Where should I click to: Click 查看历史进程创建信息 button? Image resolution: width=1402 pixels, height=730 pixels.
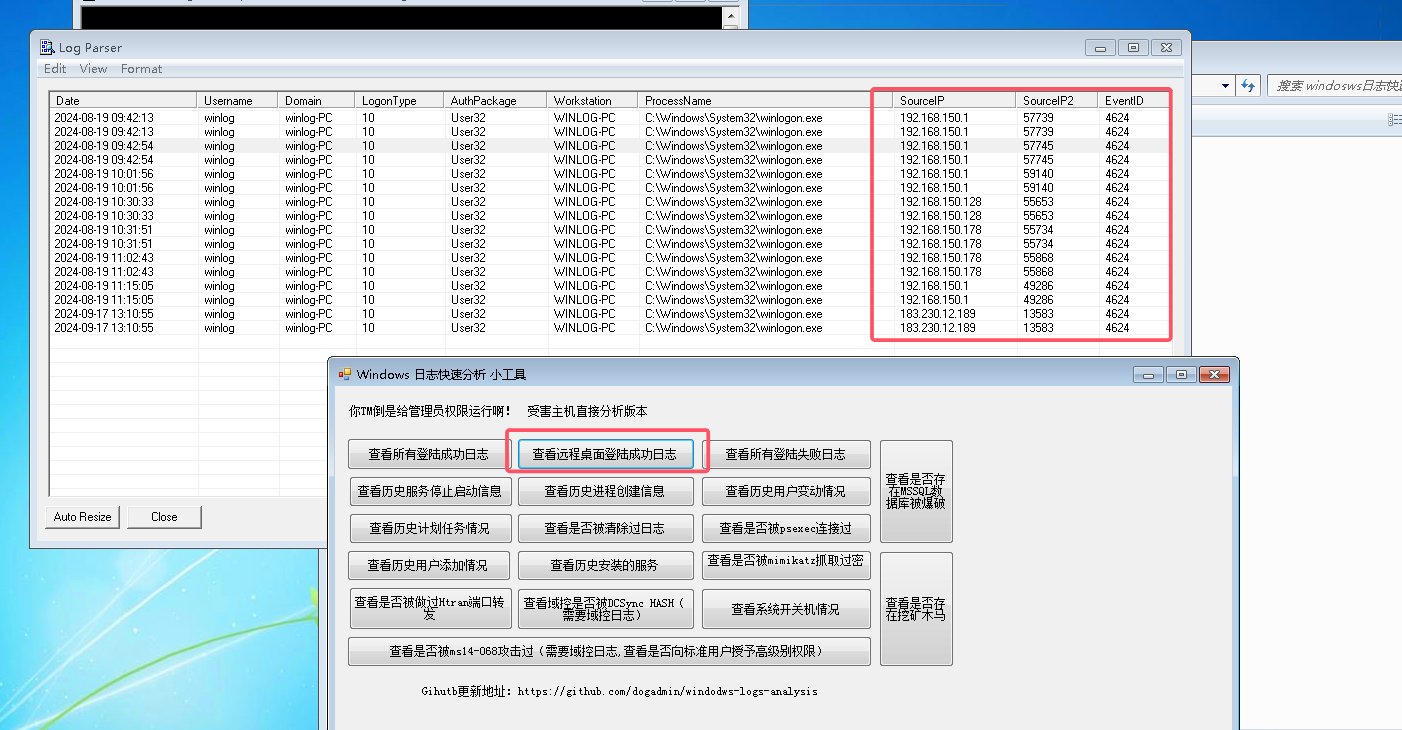pyautogui.click(x=604, y=491)
